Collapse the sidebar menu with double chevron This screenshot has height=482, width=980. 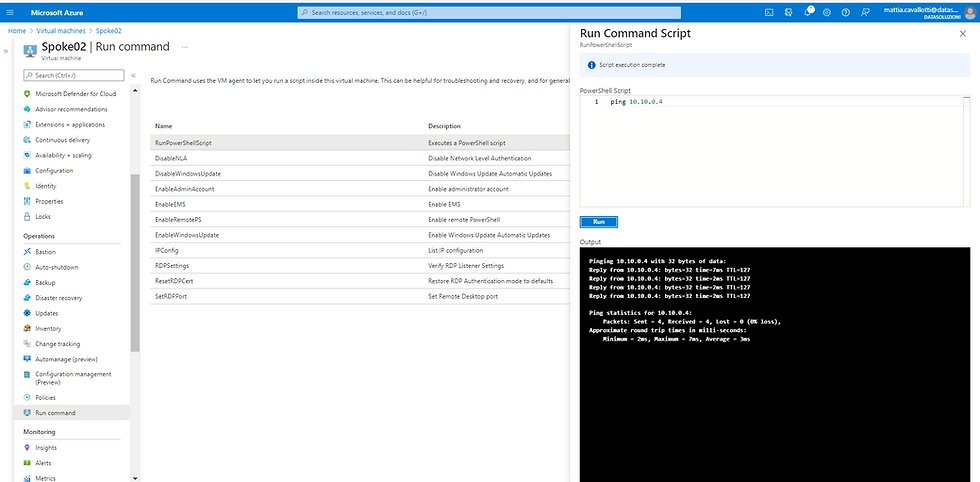(134, 76)
